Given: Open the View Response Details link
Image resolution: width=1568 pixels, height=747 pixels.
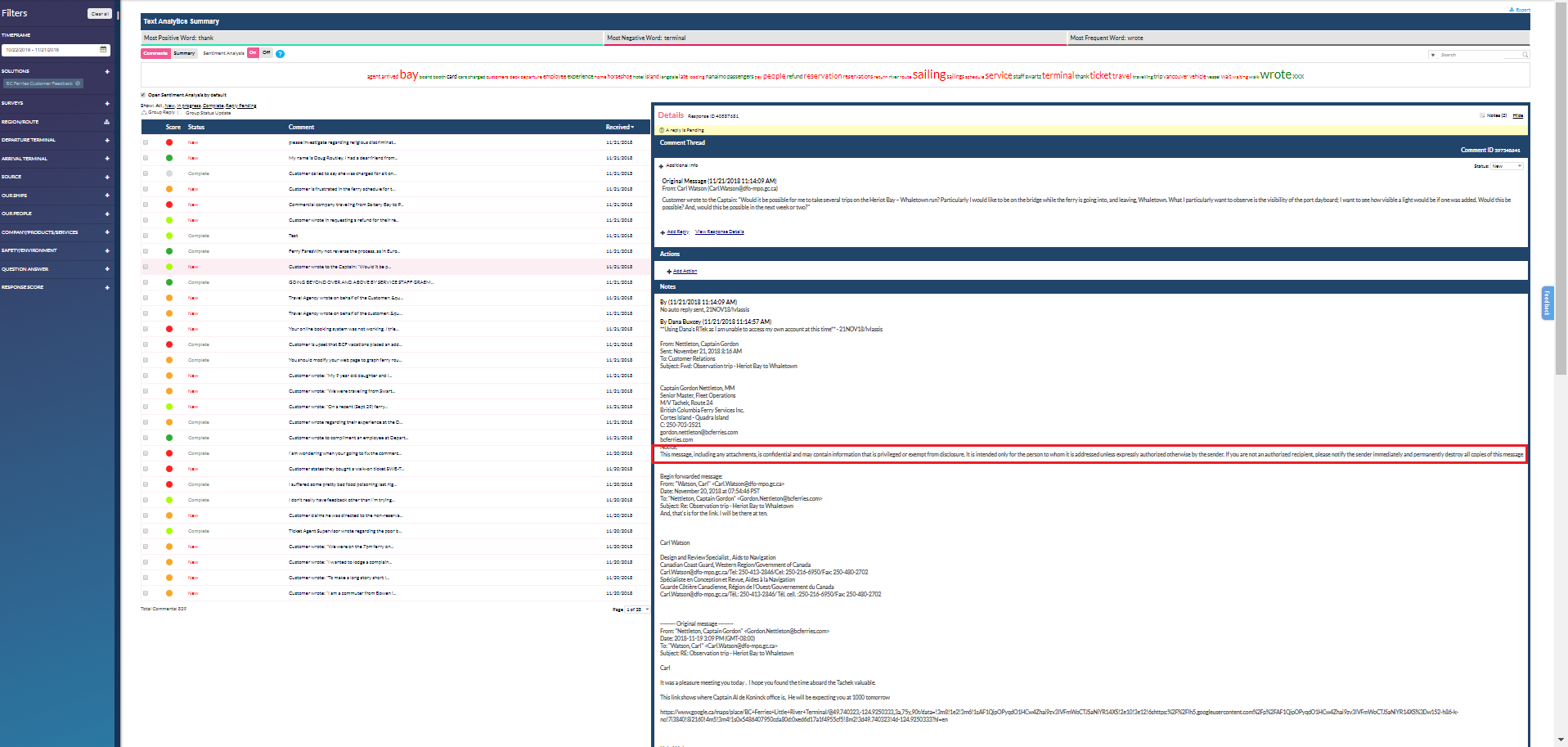Looking at the screenshot, I should pos(719,232).
